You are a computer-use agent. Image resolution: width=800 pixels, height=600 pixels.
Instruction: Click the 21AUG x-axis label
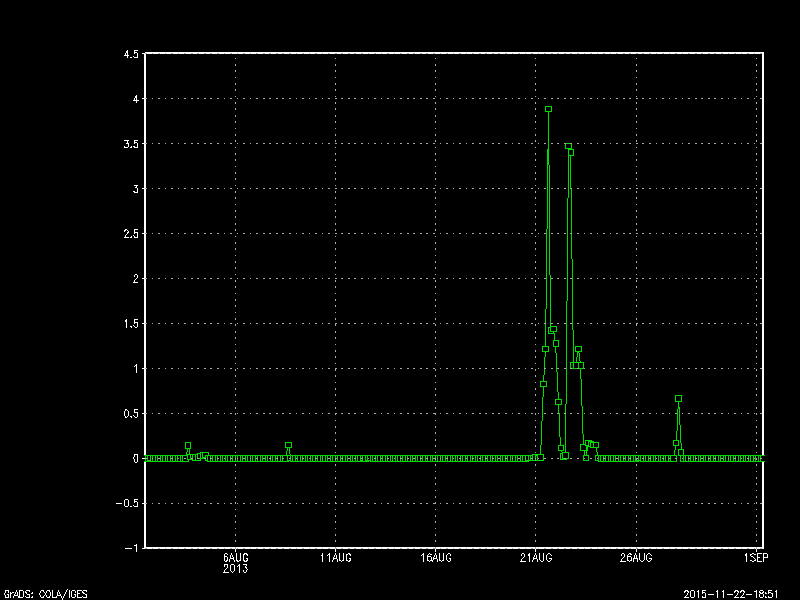536,558
